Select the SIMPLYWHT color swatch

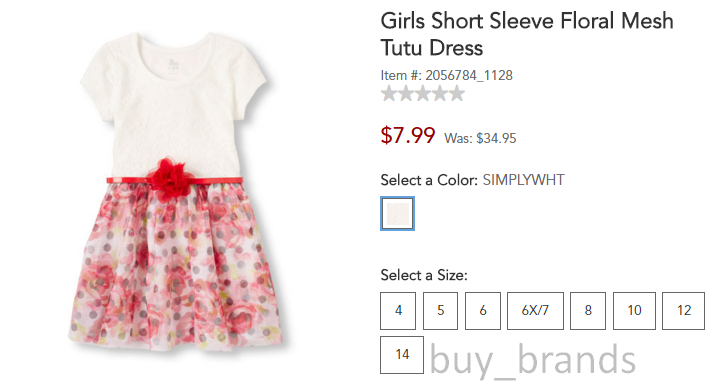[397, 214]
